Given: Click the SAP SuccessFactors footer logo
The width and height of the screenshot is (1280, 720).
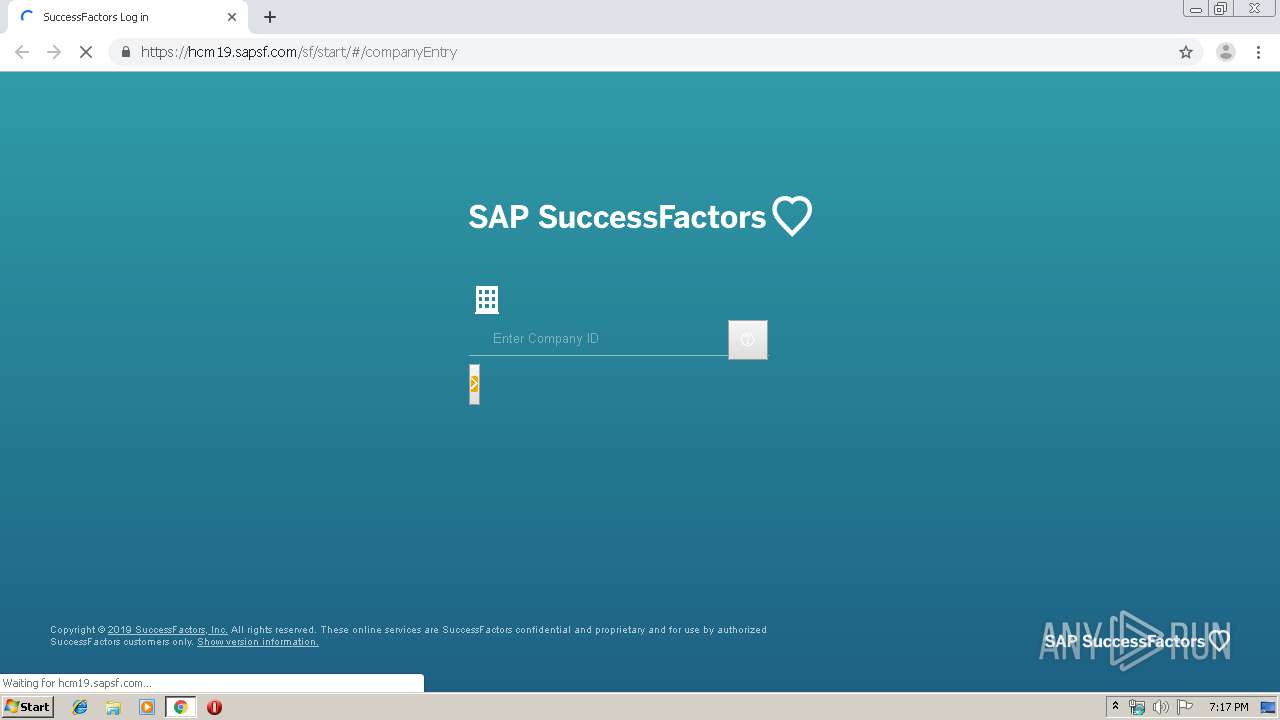Looking at the screenshot, I should (x=1137, y=641).
